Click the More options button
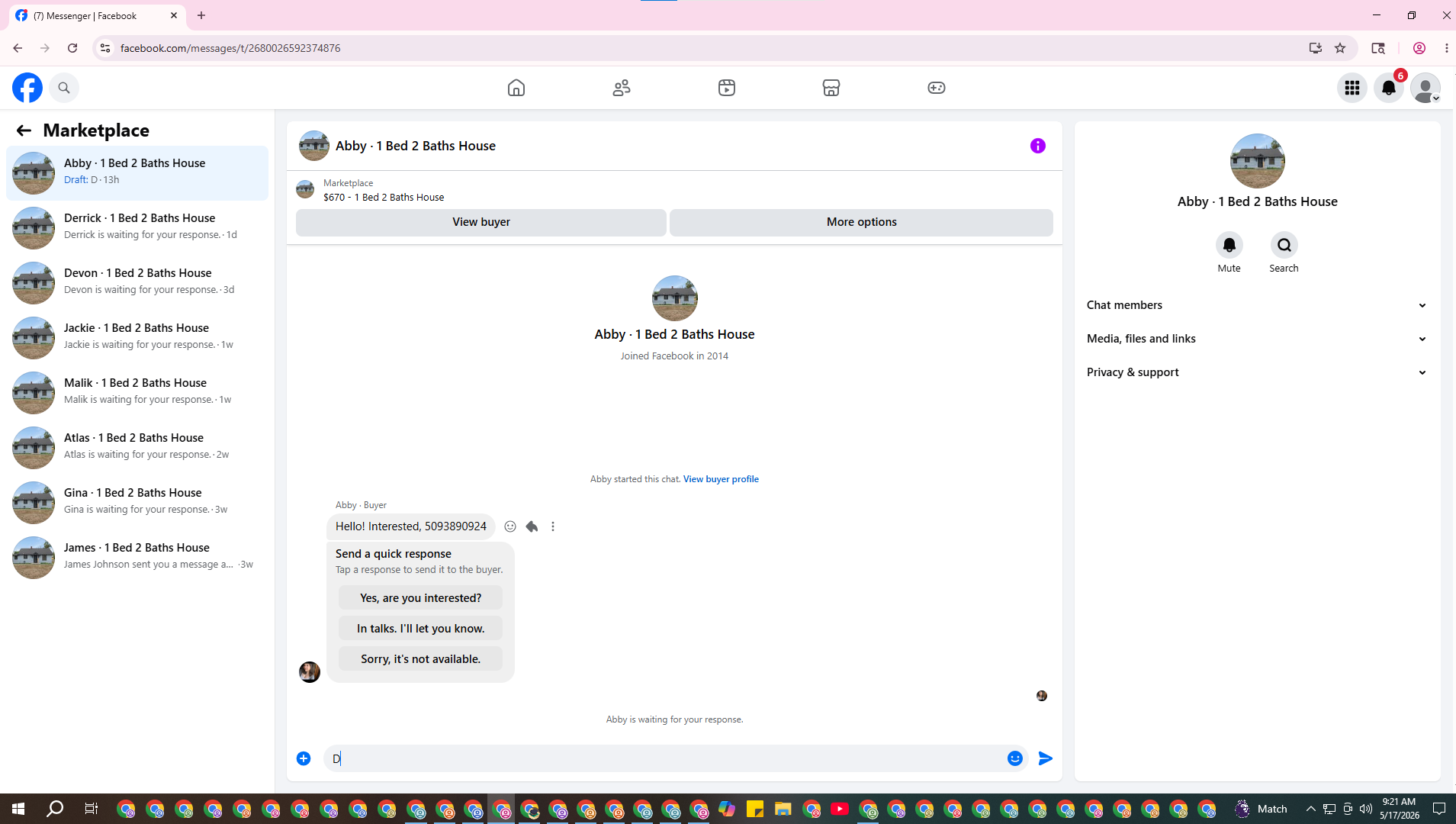This screenshot has width=1456, height=824. [861, 222]
